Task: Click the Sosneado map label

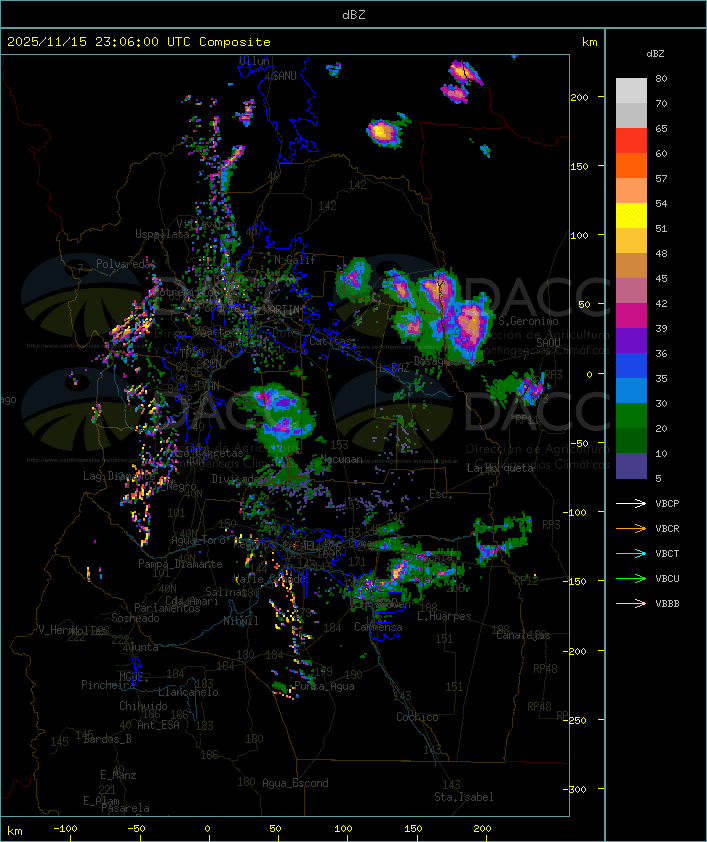Action: 135,618
